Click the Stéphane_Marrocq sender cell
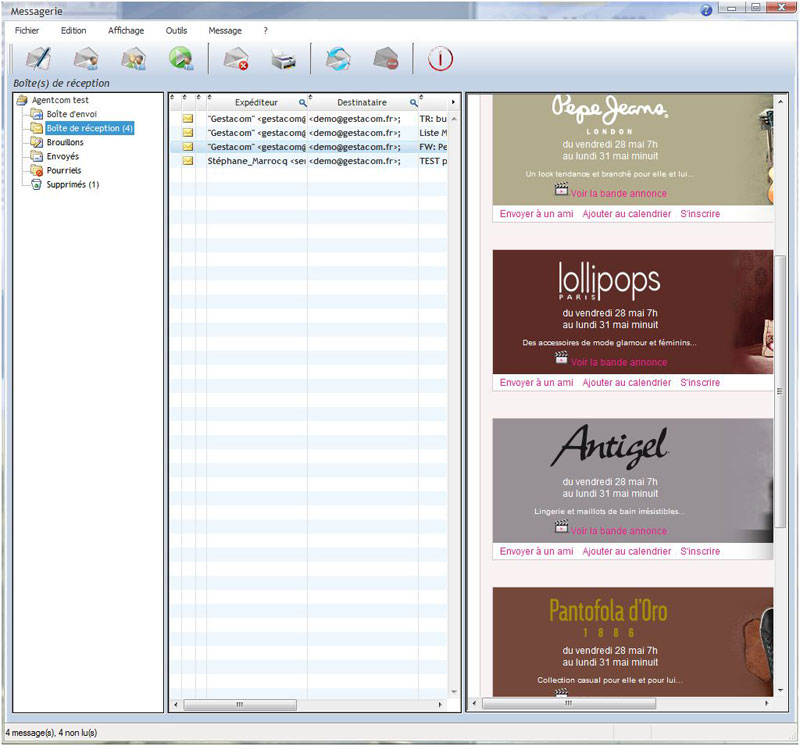800x746 pixels. point(257,161)
